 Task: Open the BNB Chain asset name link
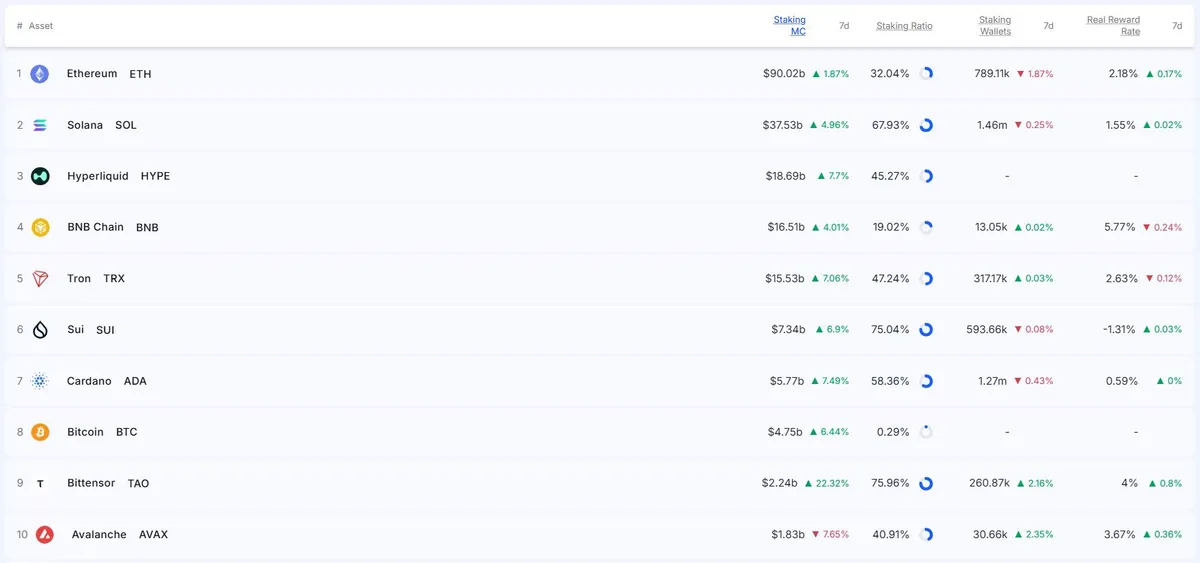tap(95, 227)
